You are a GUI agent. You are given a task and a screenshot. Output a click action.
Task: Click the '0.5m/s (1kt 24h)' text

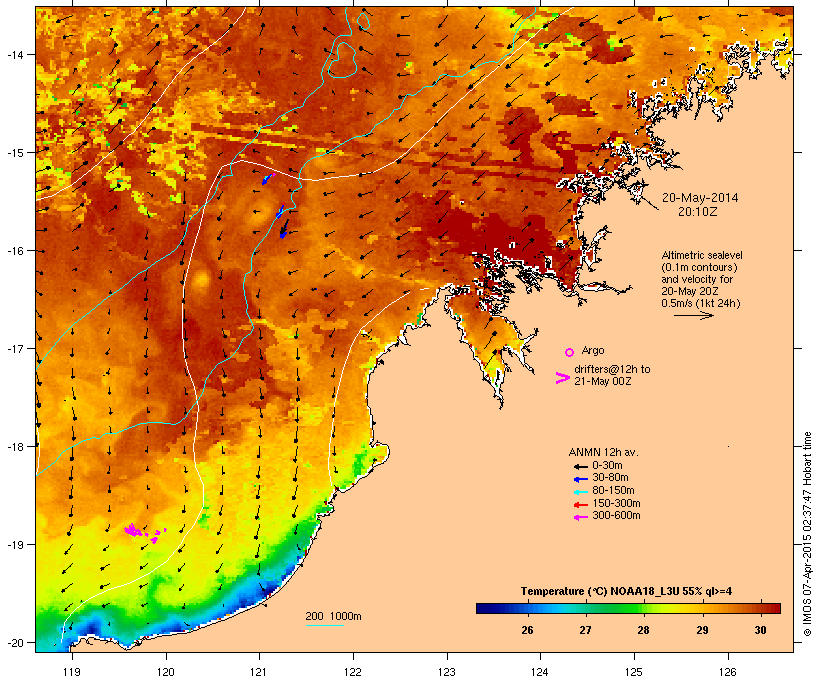click(701, 303)
